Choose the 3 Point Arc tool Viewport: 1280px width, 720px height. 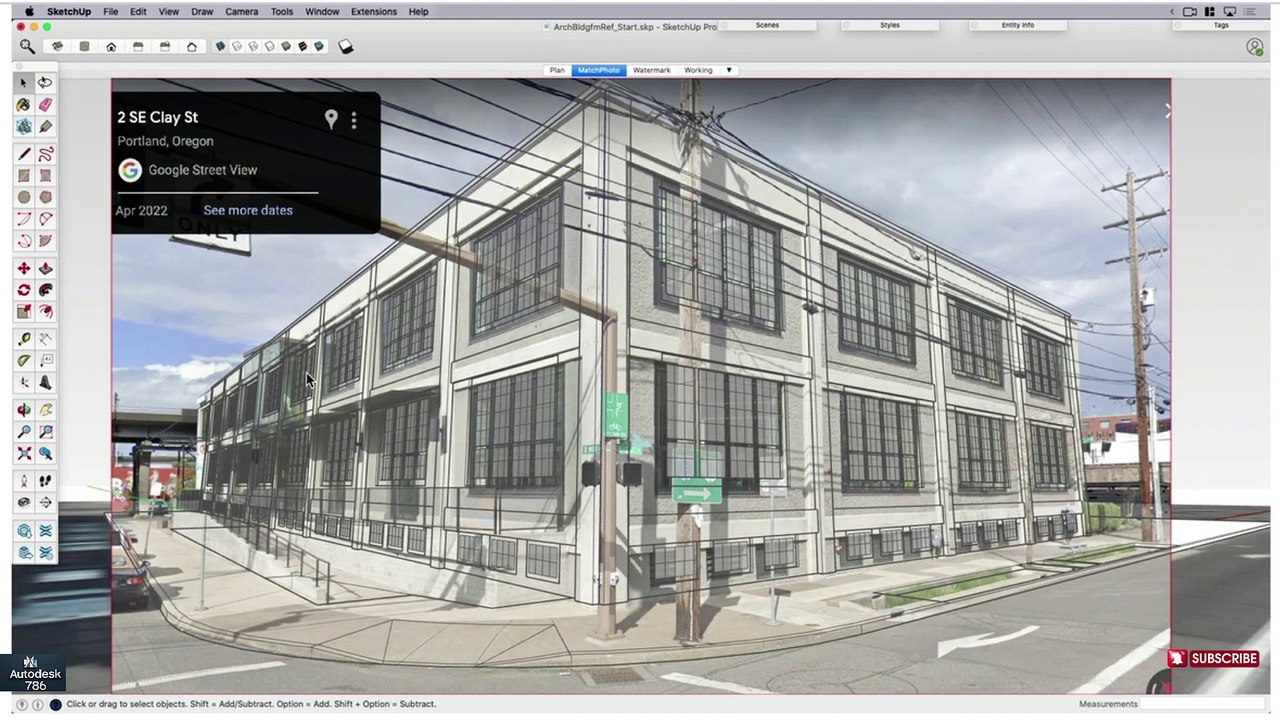pos(23,240)
